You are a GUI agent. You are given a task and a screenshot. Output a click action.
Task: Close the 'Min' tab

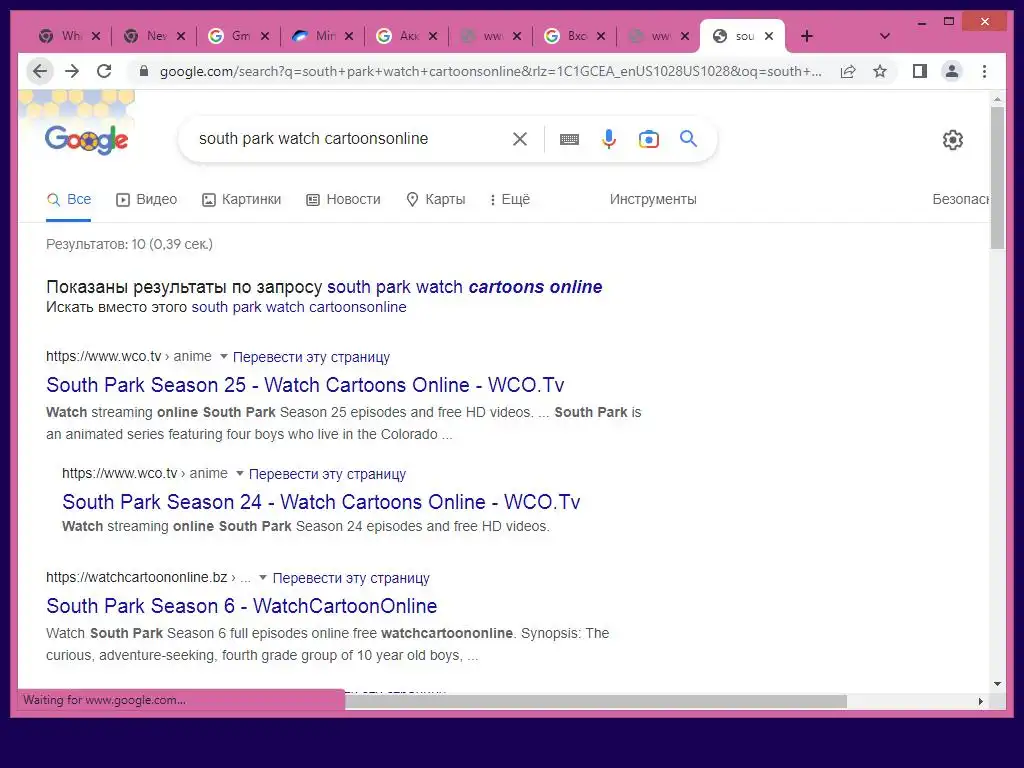(349, 36)
